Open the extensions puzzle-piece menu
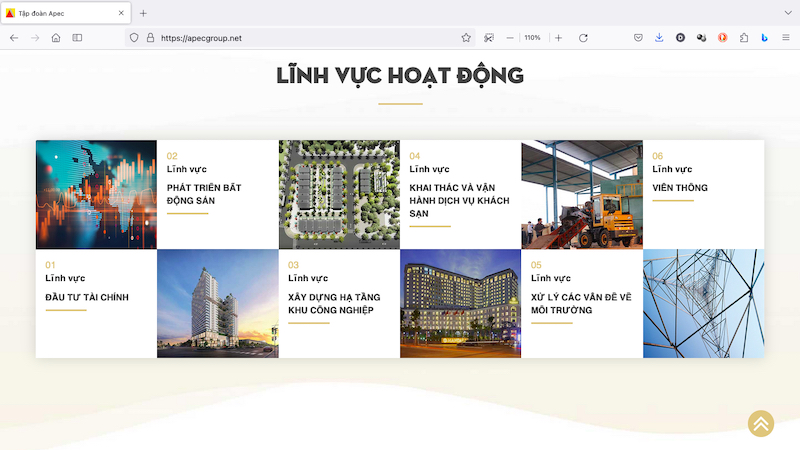 [744, 38]
